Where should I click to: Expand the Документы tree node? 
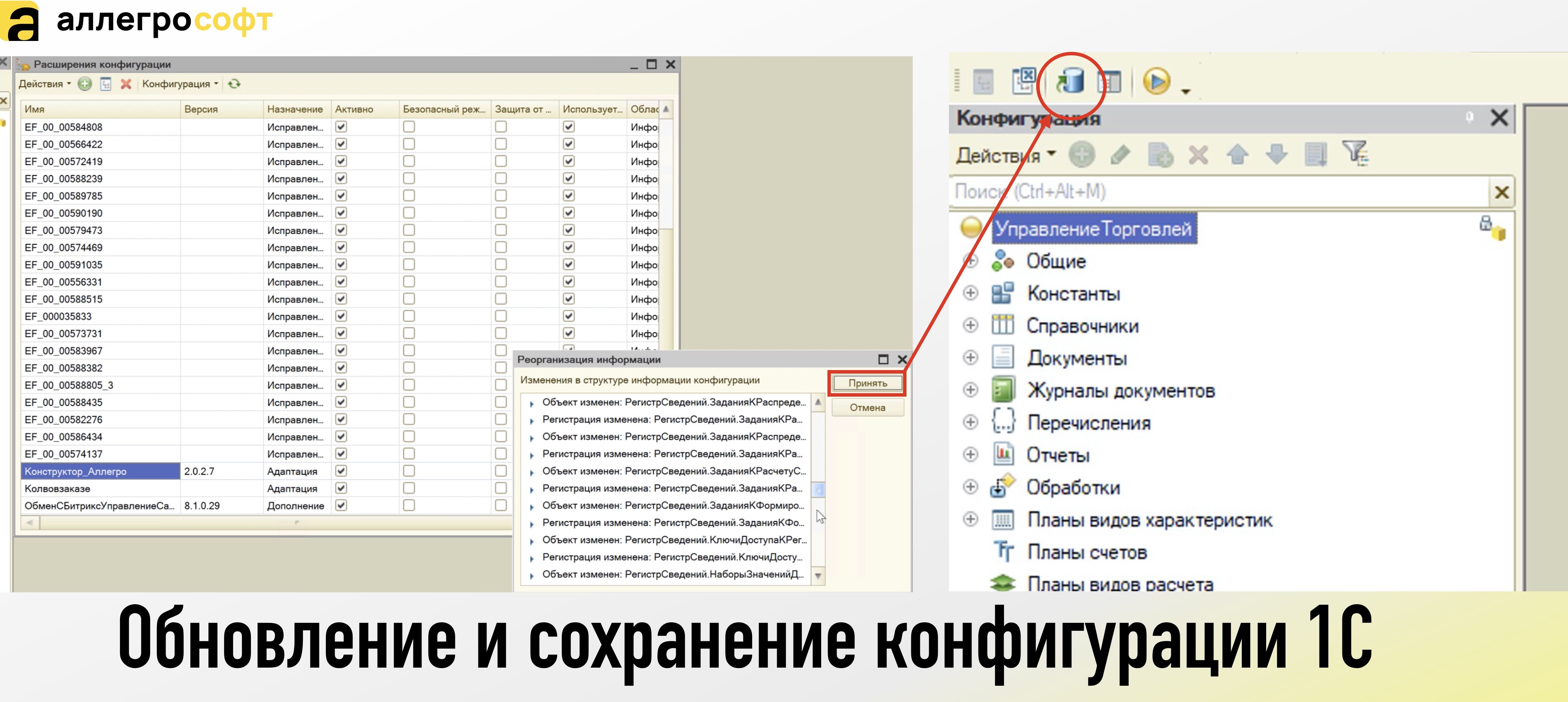[x=970, y=357]
